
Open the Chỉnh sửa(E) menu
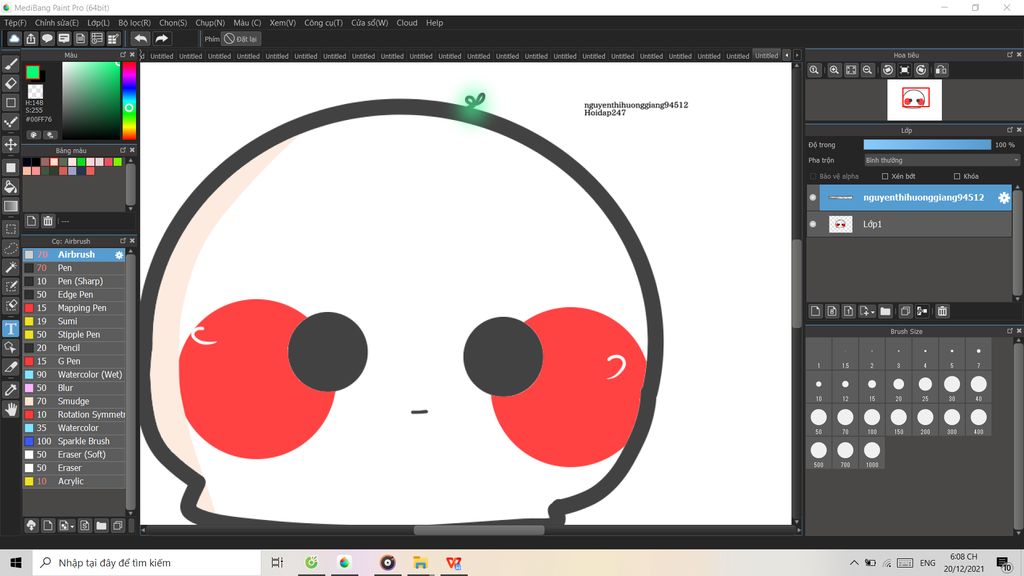[x=57, y=23]
